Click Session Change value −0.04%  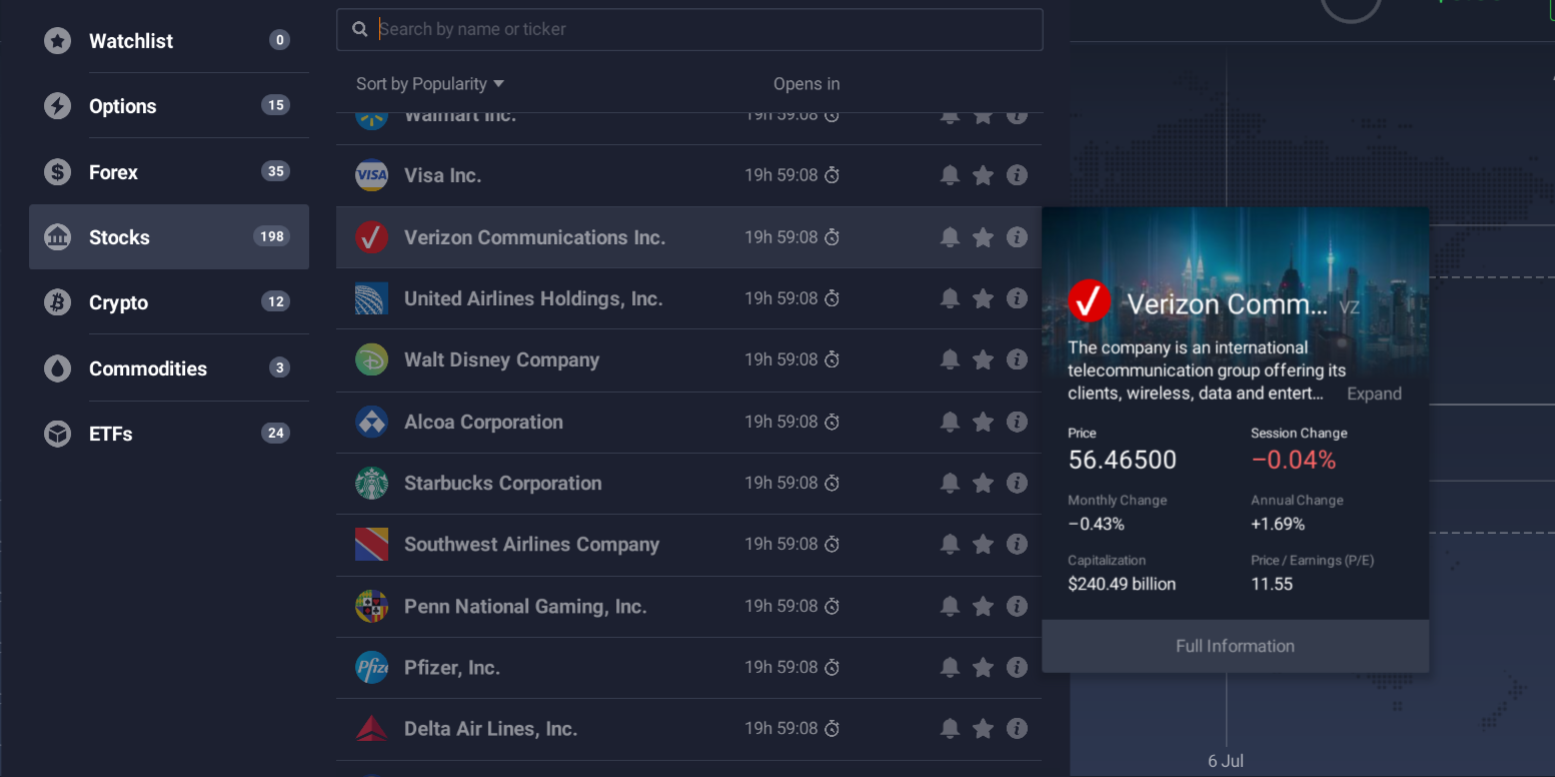pos(1293,460)
